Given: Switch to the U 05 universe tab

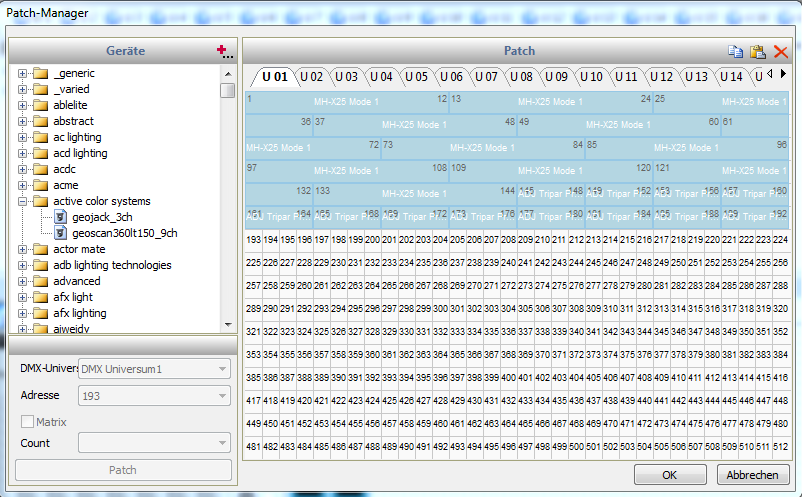Looking at the screenshot, I should pyautogui.click(x=416, y=77).
